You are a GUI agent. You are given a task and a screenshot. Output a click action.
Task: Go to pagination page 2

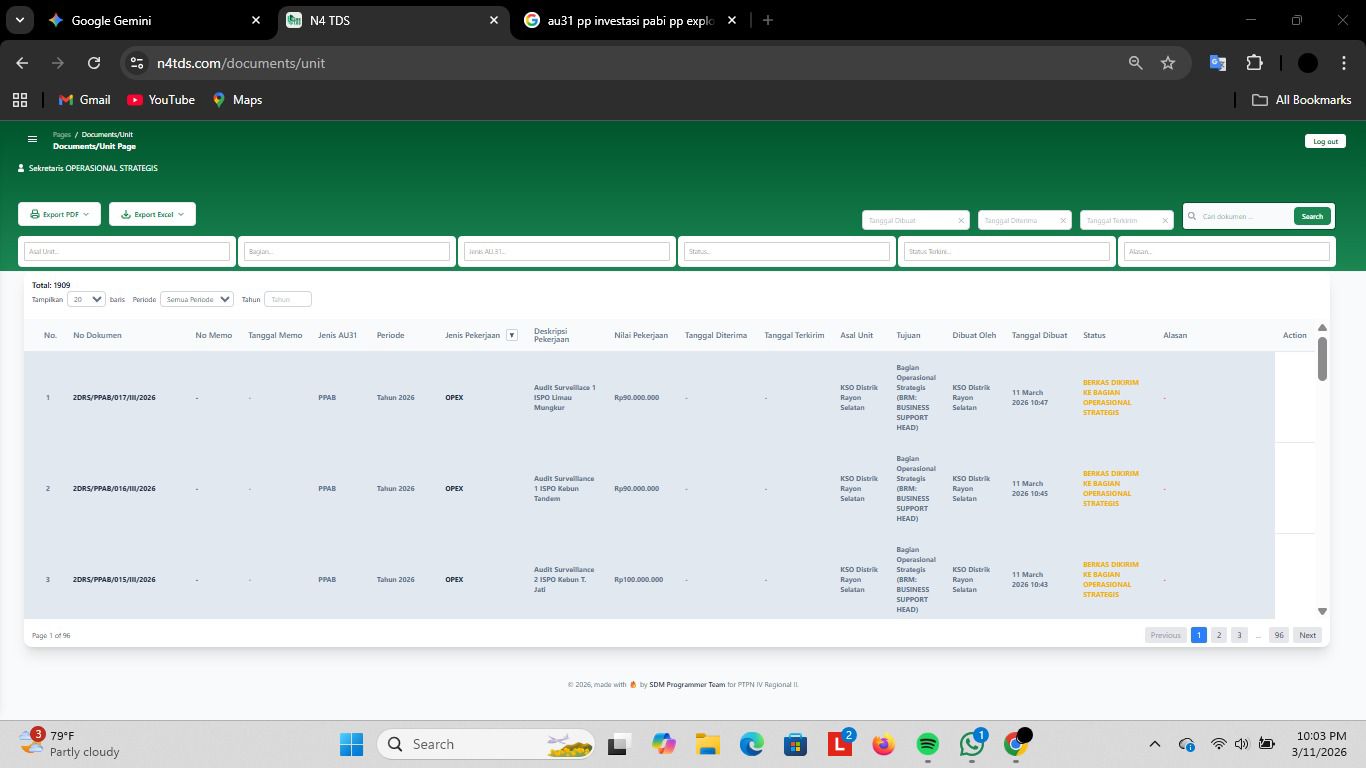pos(1218,635)
